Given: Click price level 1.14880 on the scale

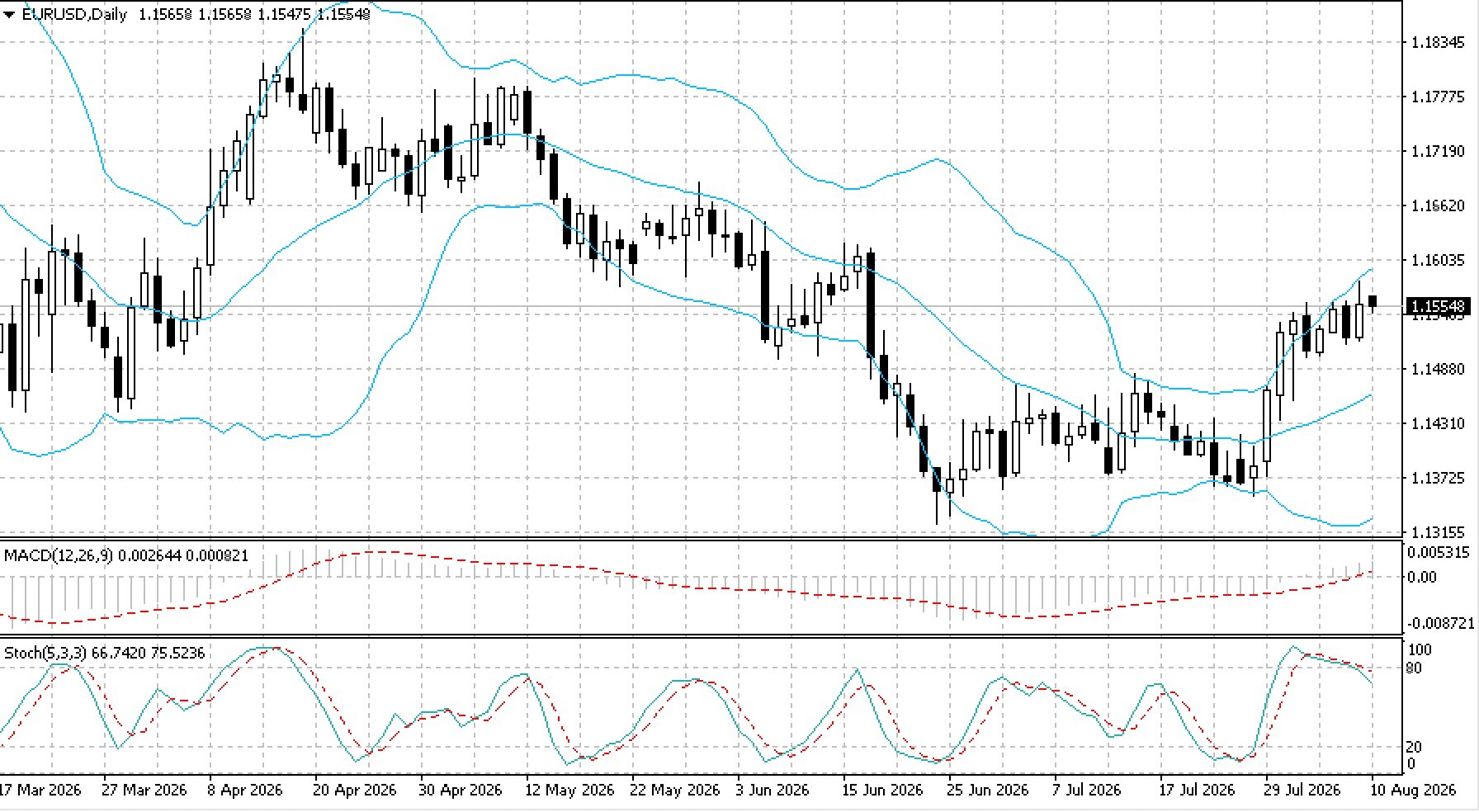Looking at the screenshot, I should [1439, 370].
